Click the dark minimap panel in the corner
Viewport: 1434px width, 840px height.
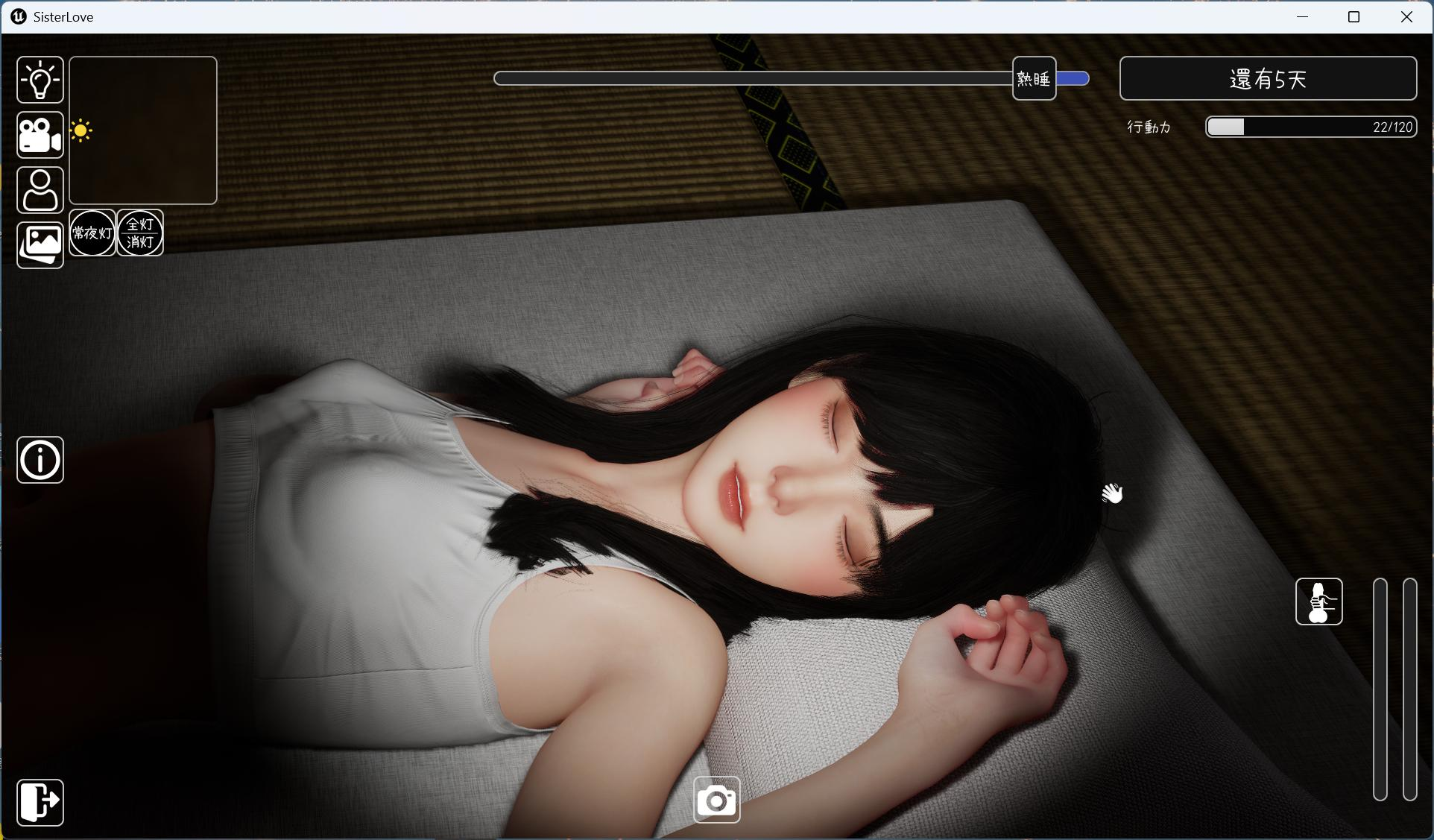(x=142, y=130)
